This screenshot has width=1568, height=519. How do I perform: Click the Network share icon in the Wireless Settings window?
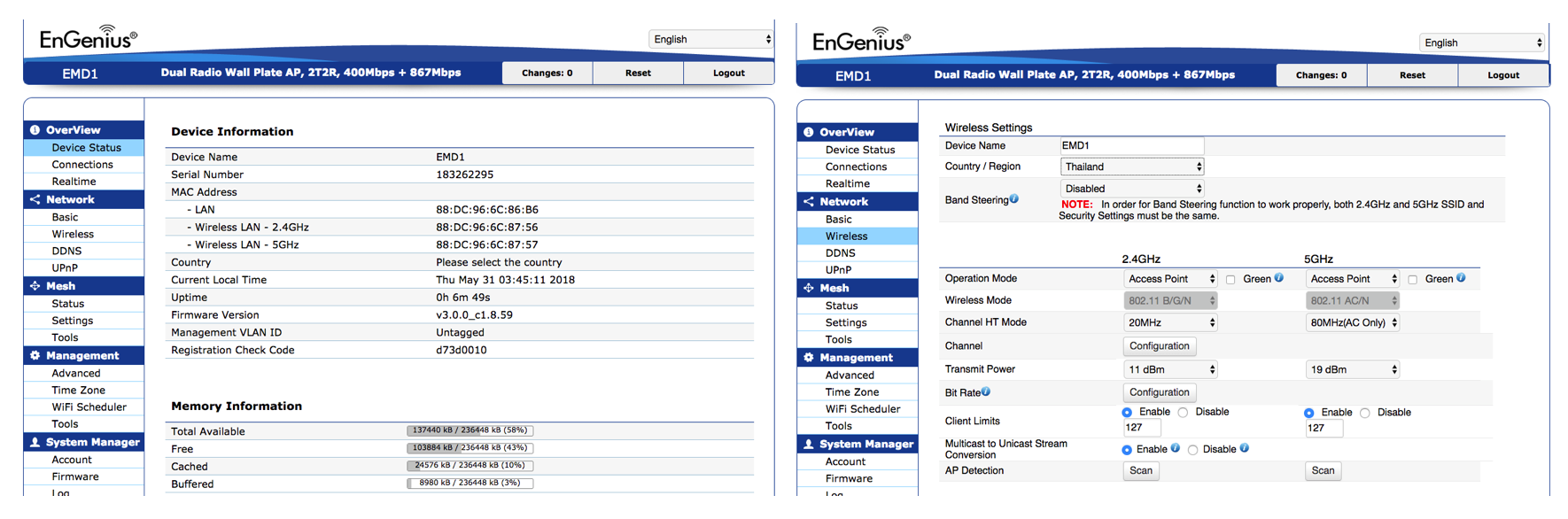(x=809, y=202)
